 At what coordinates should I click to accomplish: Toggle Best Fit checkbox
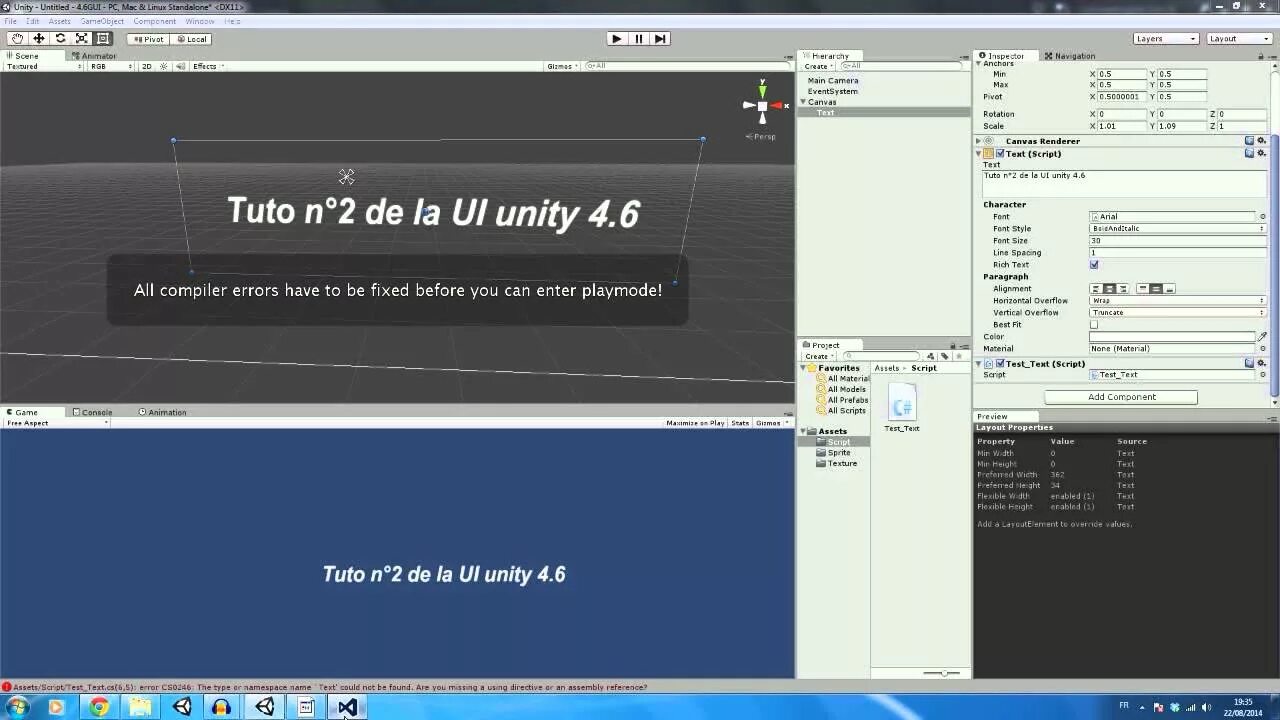pos(1094,325)
